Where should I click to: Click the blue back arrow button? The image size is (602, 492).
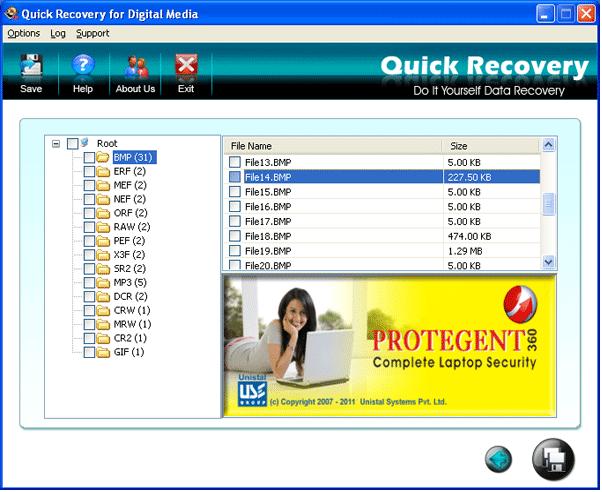click(498, 459)
